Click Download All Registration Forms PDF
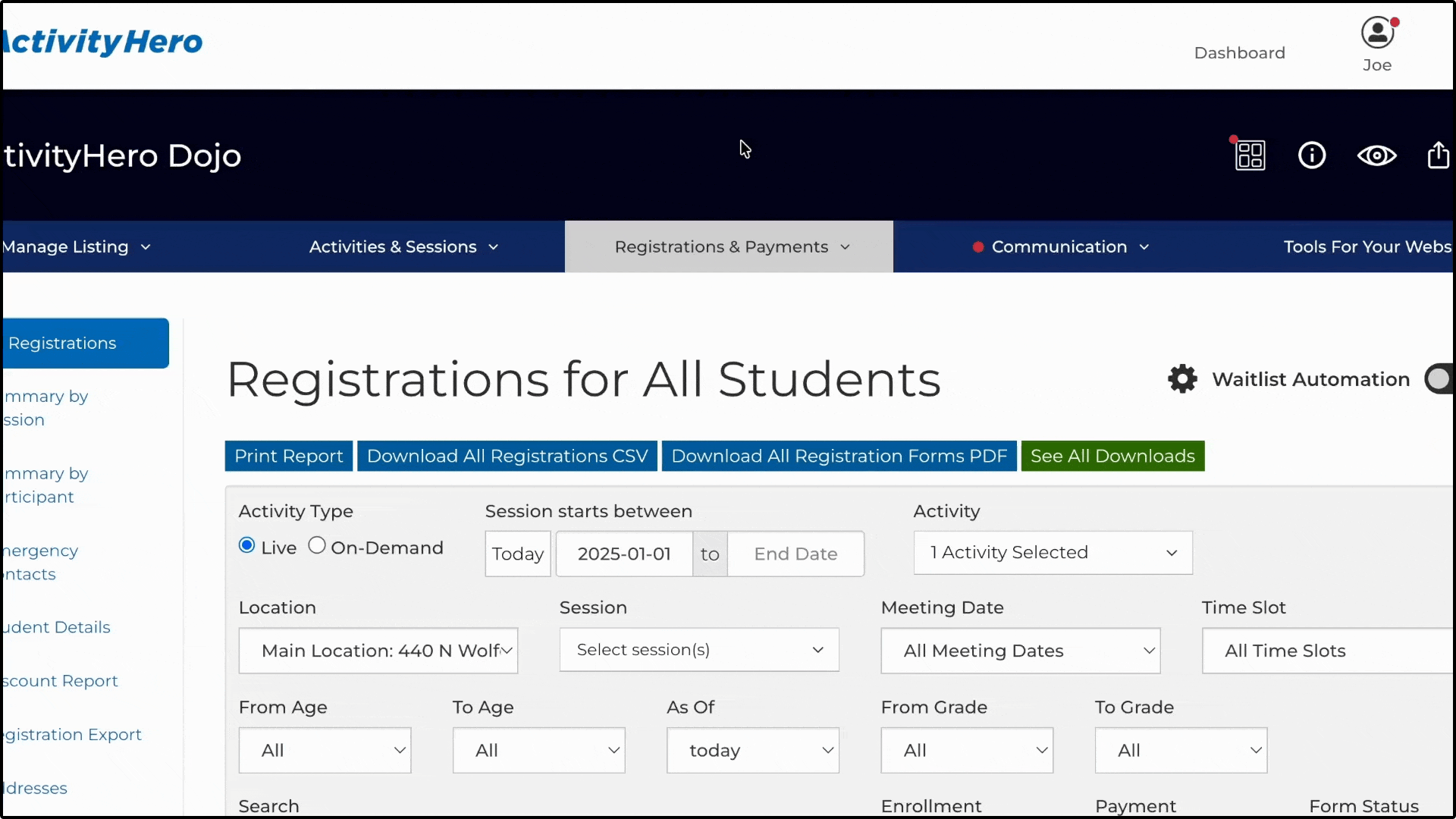The width and height of the screenshot is (1456, 819). pyautogui.click(x=839, y=457)
